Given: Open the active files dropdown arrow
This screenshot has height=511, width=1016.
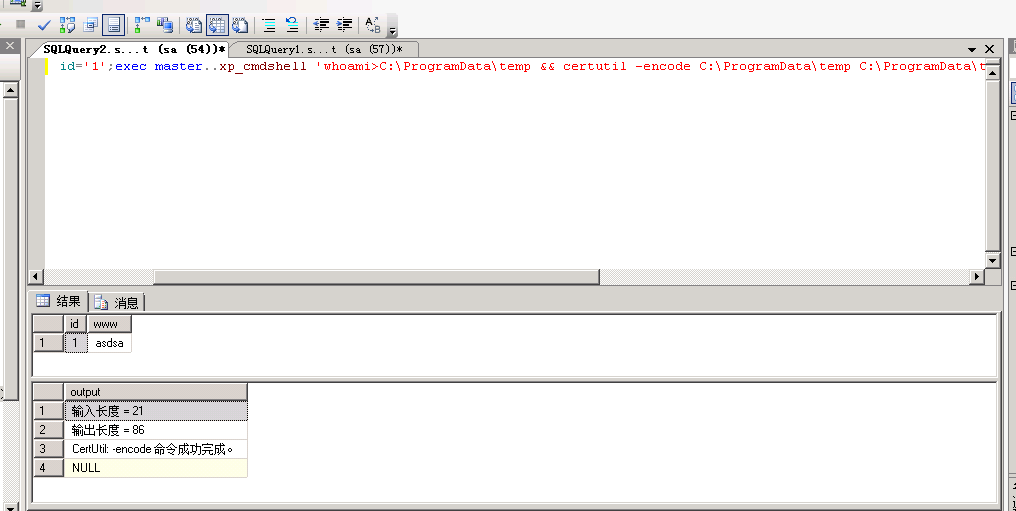Looking at the screenshot, I should [972, 49].
